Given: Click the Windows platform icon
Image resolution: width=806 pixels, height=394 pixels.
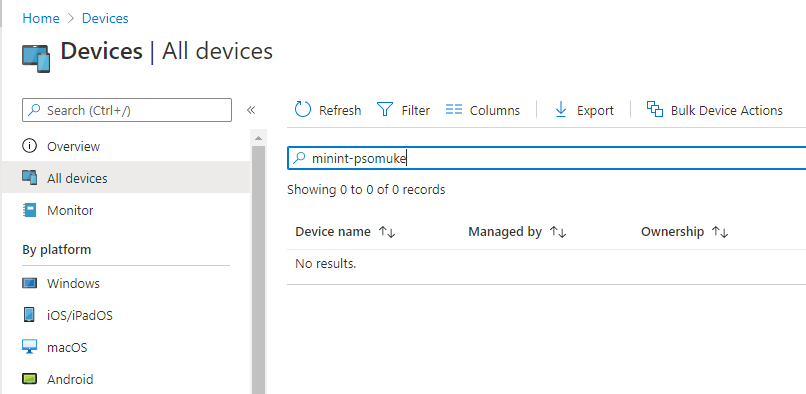Looking at the screenshot, I should click(29, 283).
